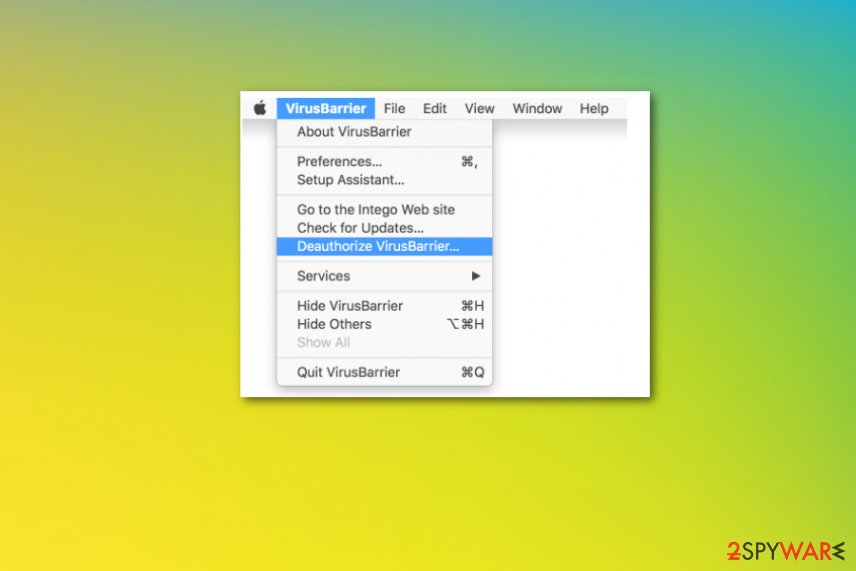This screenshot has width=856, height=571.
Task: Choose Hide VirusBarrier
Action: pos(384,306)
